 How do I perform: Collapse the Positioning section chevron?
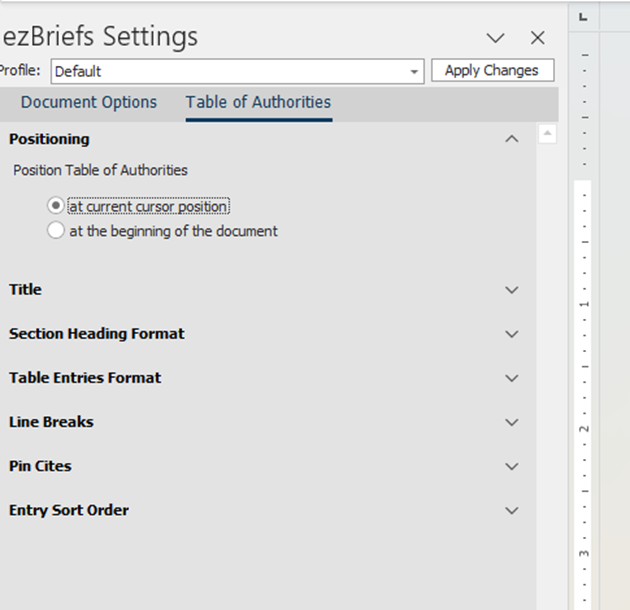[511, 139]
